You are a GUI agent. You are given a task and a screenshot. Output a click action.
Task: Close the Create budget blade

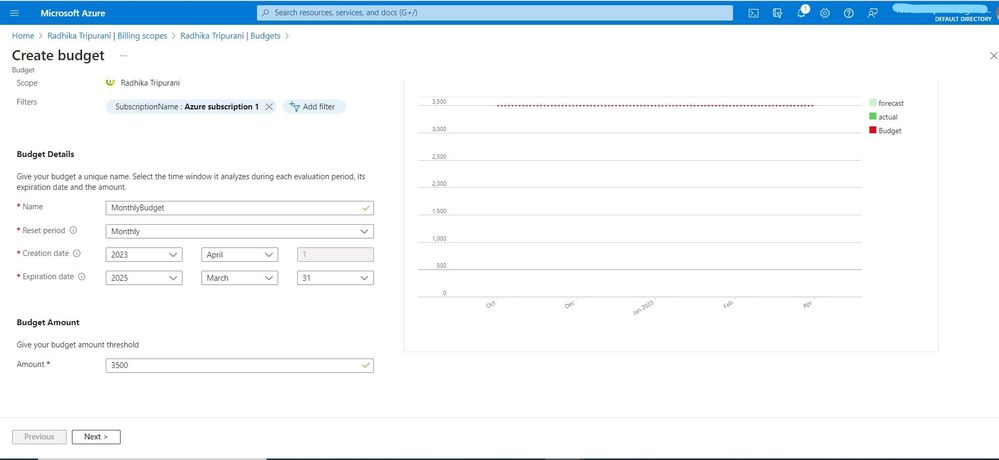point(993,56)
